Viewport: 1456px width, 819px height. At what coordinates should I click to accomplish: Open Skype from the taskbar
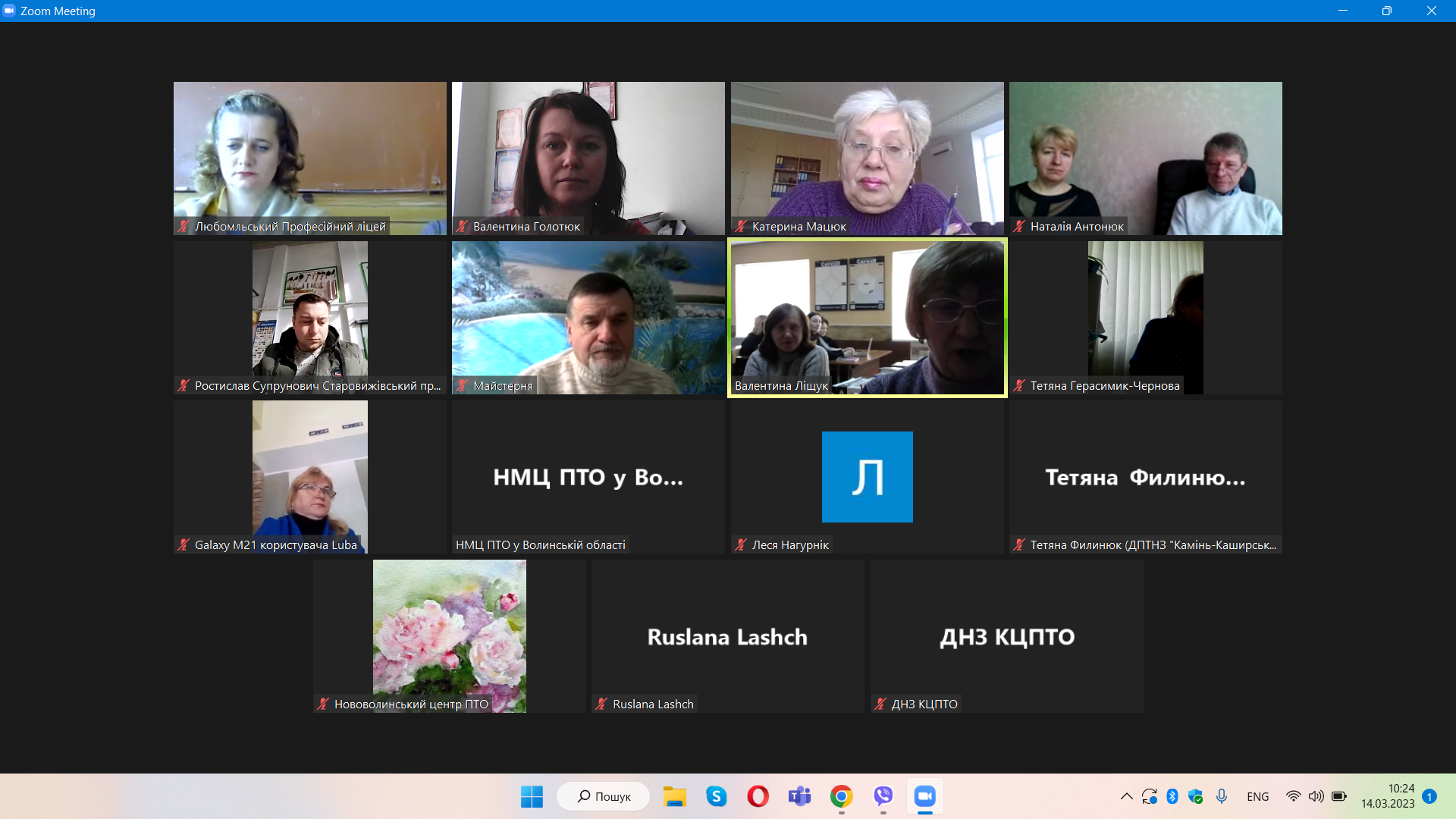716,796
